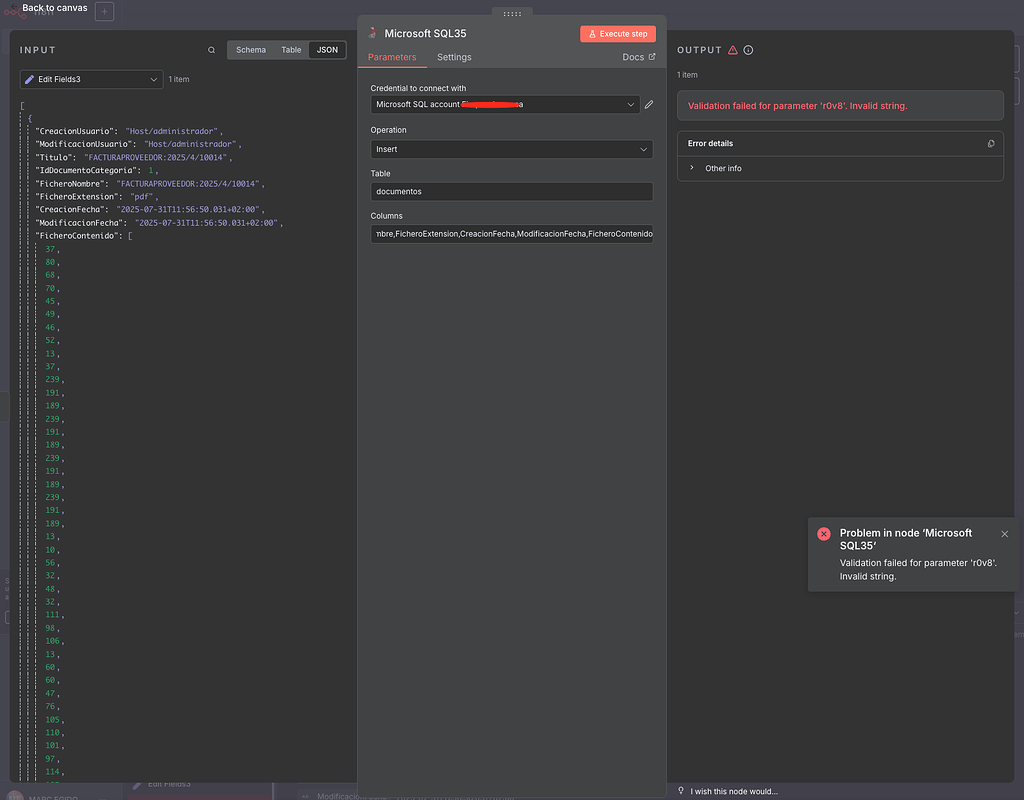This screenshot has width=1024, height=800.
Task: Click the search icon in Input panel
Action: (x=211, y=50)
